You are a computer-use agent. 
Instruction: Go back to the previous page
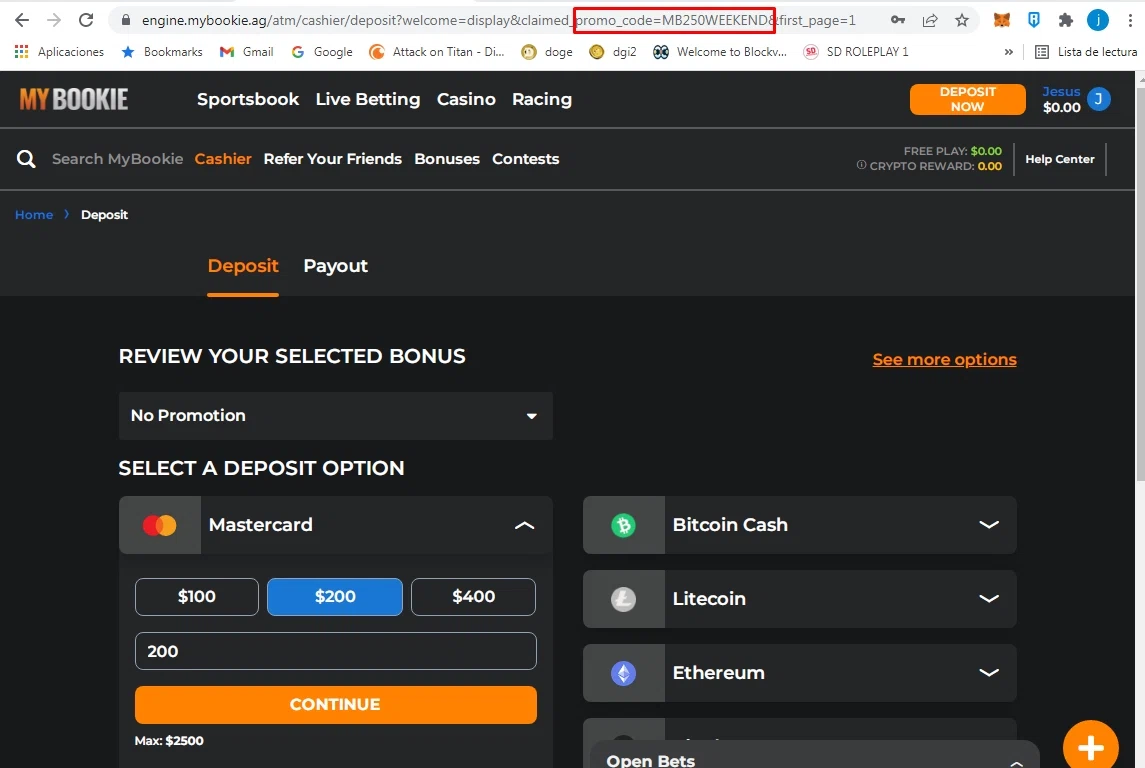pyautogui.click(x=22, y=20)
